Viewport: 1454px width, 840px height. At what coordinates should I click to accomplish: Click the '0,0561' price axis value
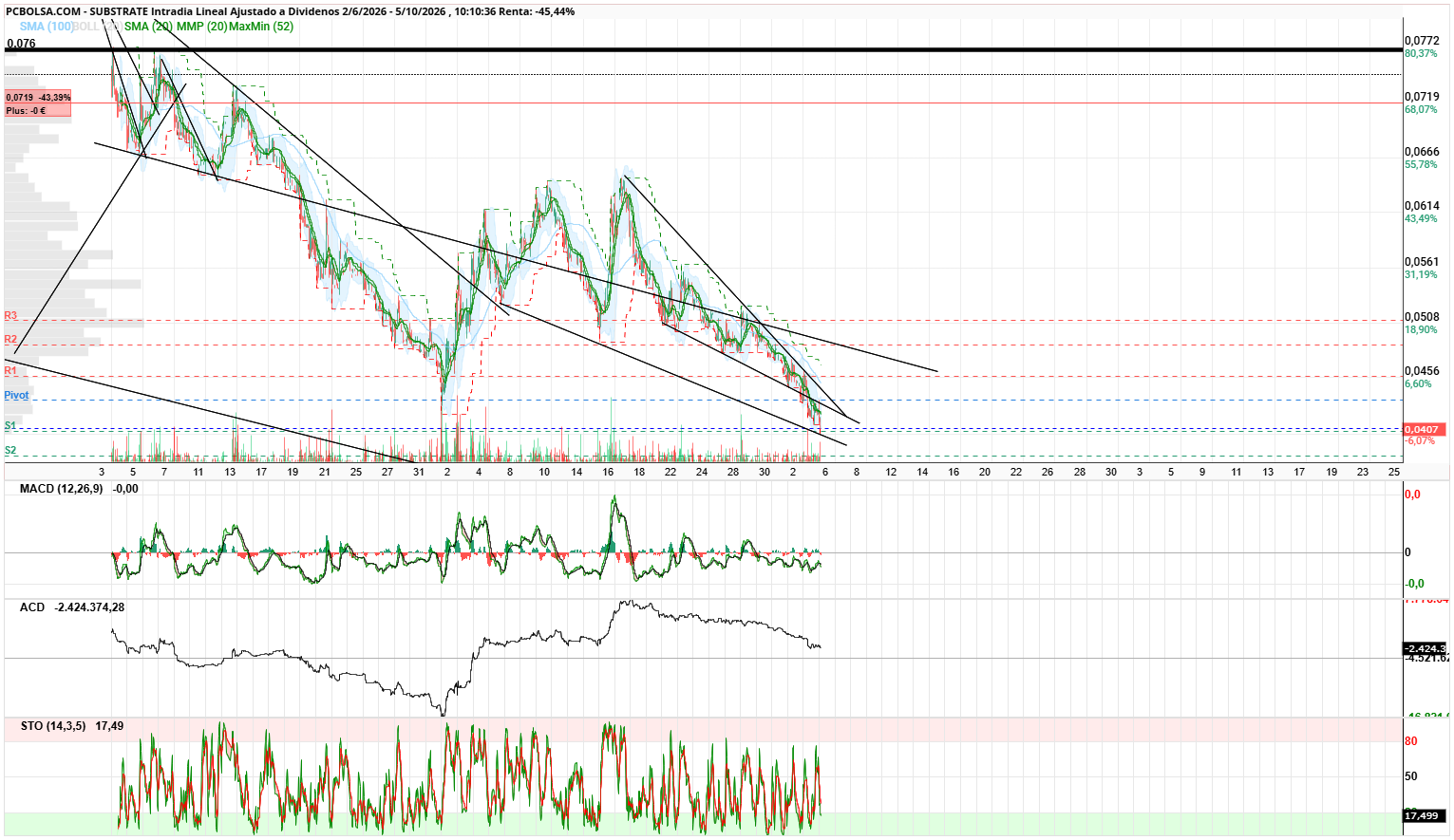(x=1422, y=262)
